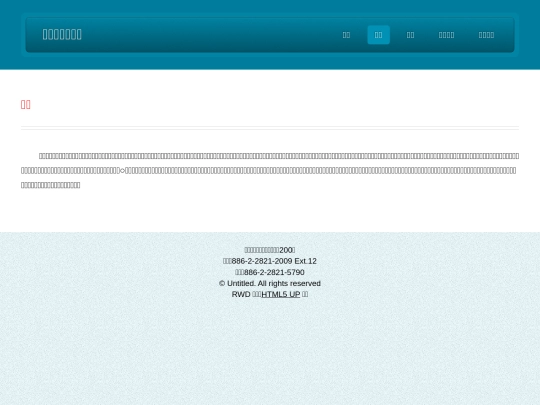Click the red page heading

[26, 104]
